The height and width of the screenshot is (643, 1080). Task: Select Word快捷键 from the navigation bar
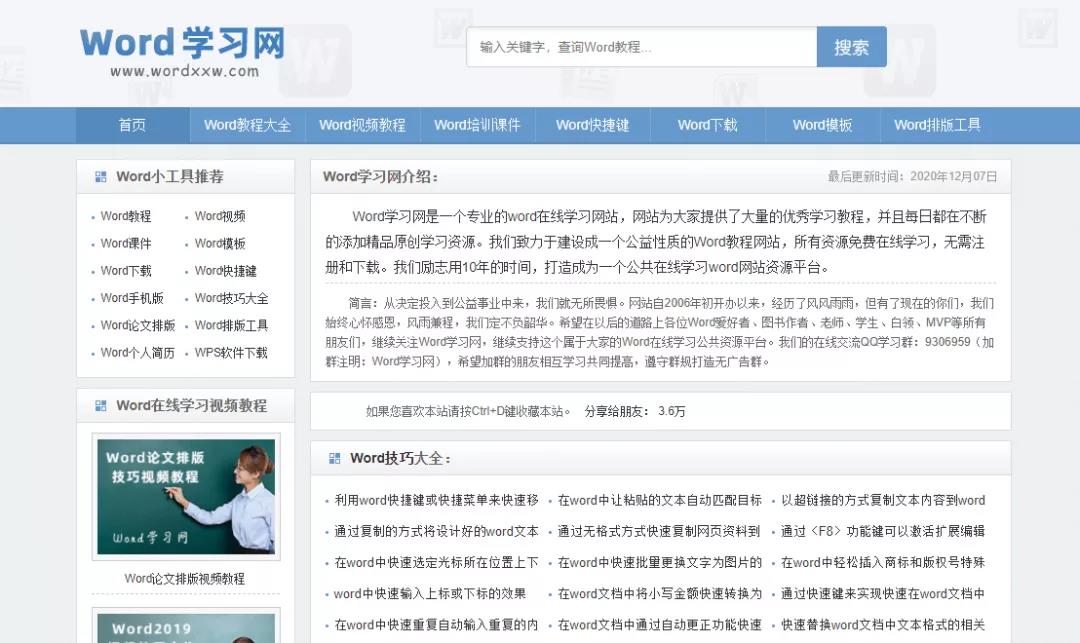[x=592, y=124]
